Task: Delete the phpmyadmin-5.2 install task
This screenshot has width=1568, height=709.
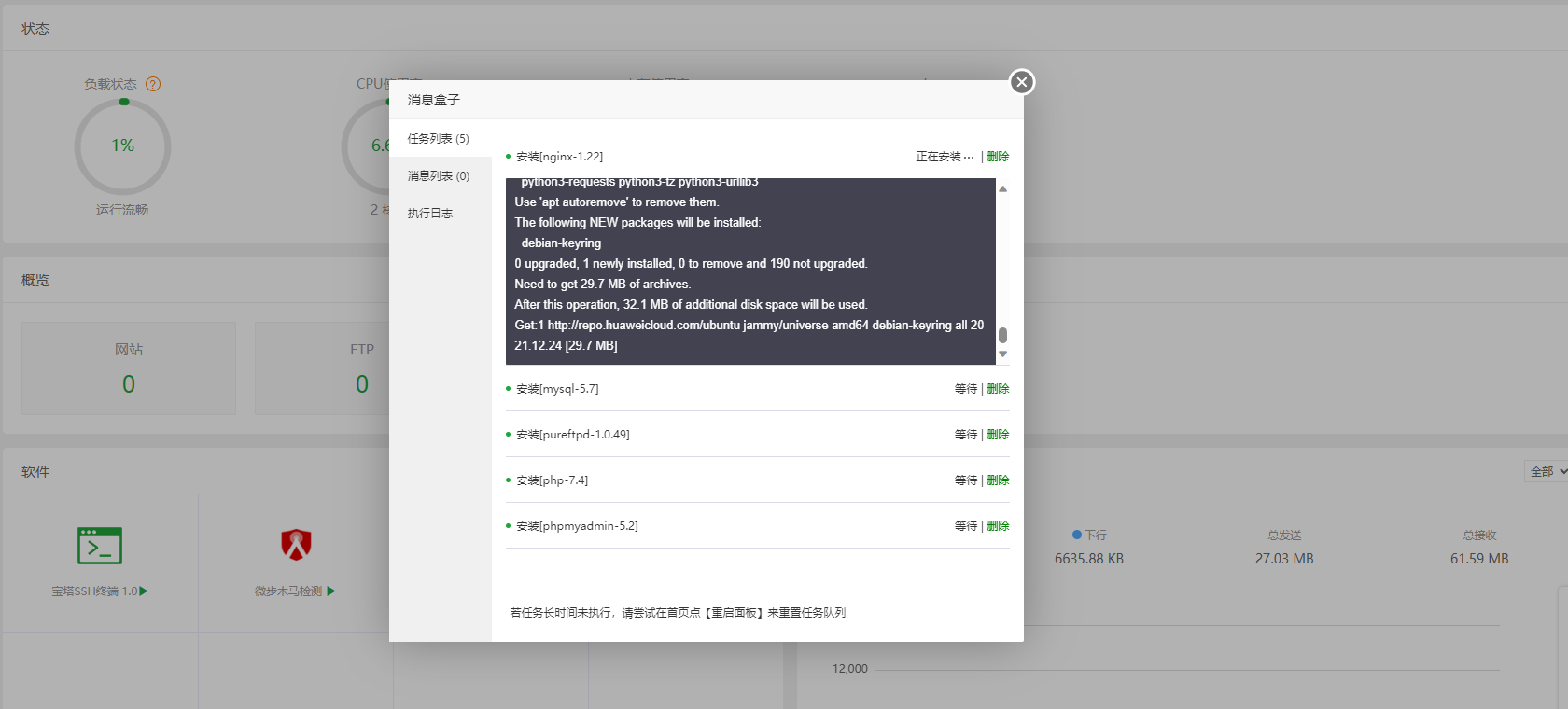Action: click(x=998, y=526)
